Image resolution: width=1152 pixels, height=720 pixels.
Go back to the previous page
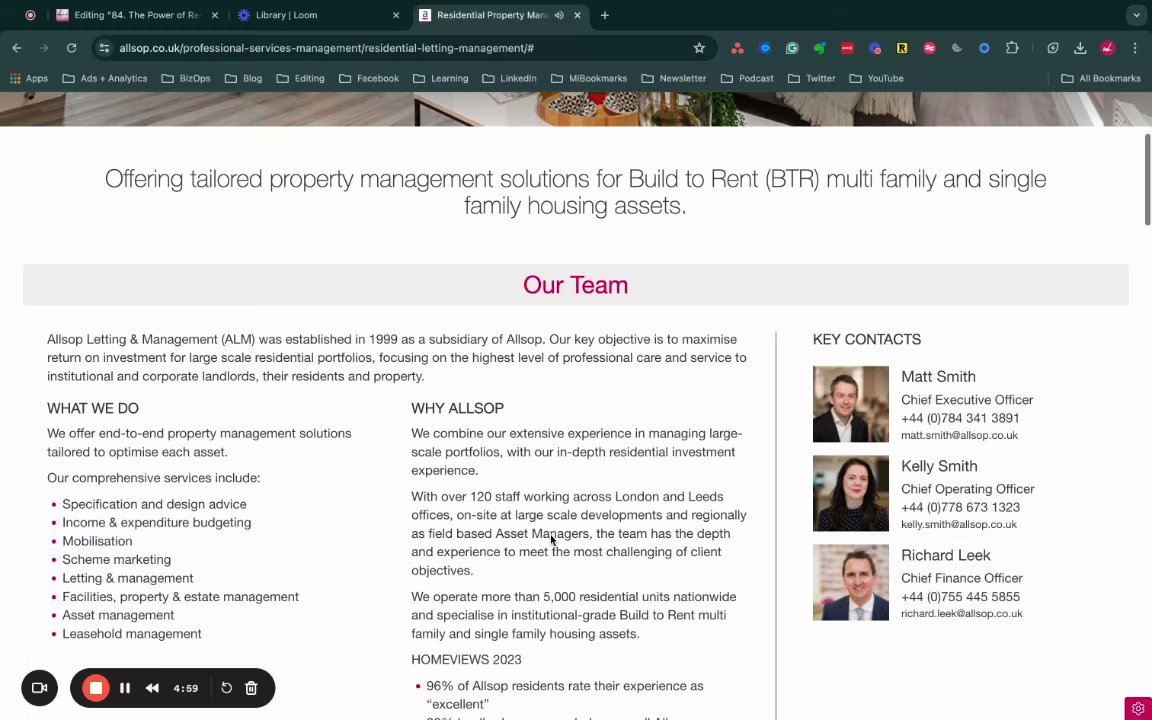tap(17, 48)
